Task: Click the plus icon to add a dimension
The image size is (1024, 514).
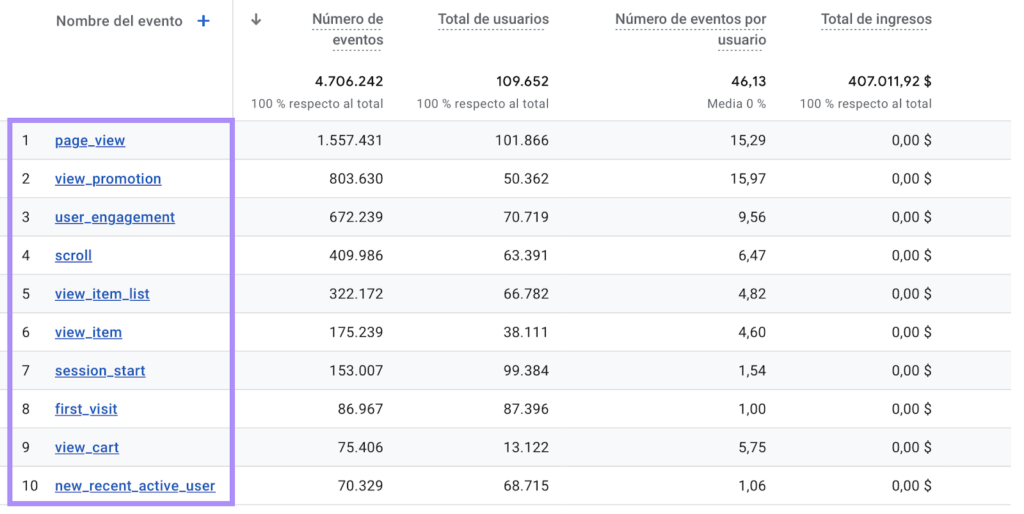Action: (x=204, y=21)
